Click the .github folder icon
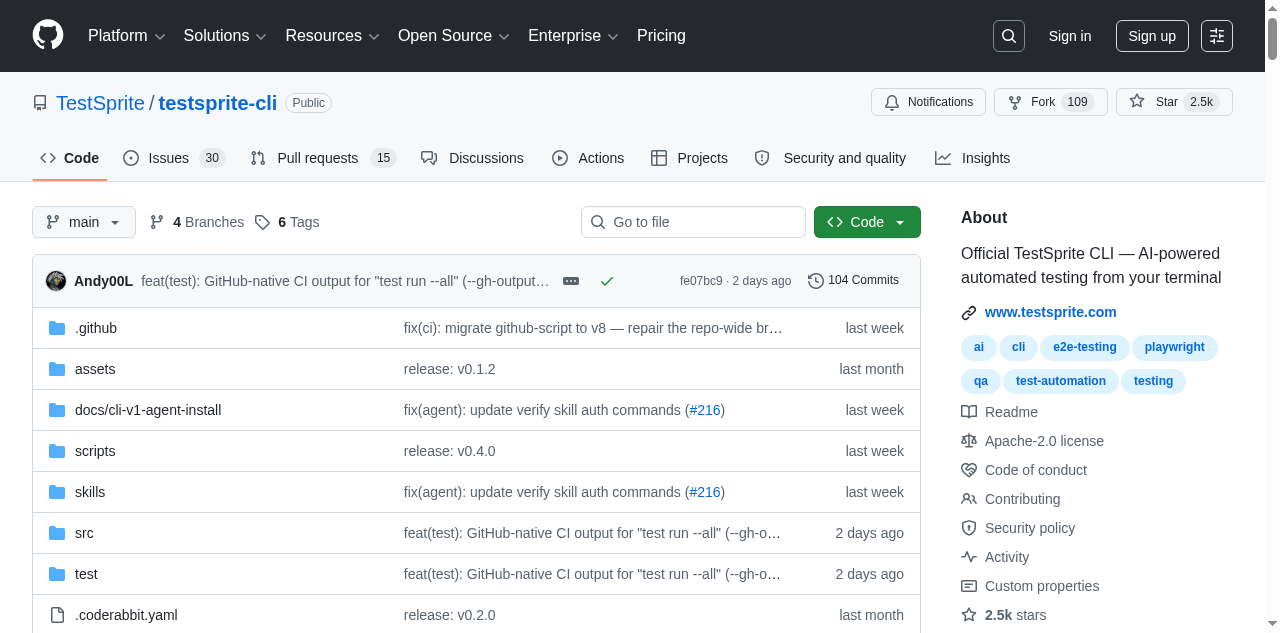The image size is (1280, 633). coord(57,328)
